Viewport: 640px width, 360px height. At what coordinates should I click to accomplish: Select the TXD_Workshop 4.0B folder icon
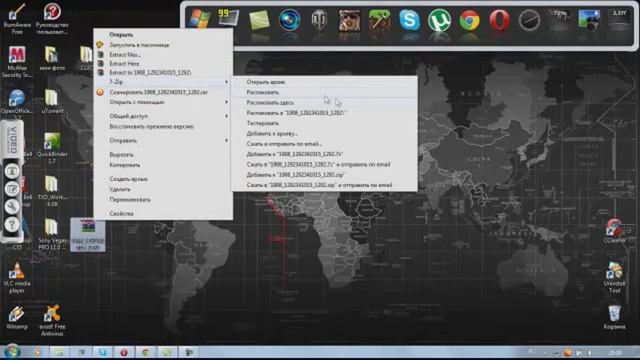point(52,191)
